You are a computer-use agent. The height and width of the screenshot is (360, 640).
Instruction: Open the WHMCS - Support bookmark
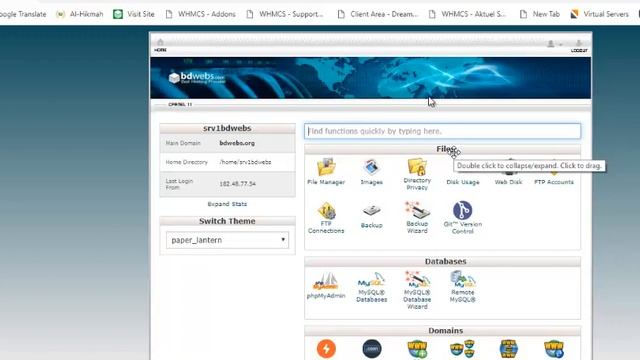point(285,14)
